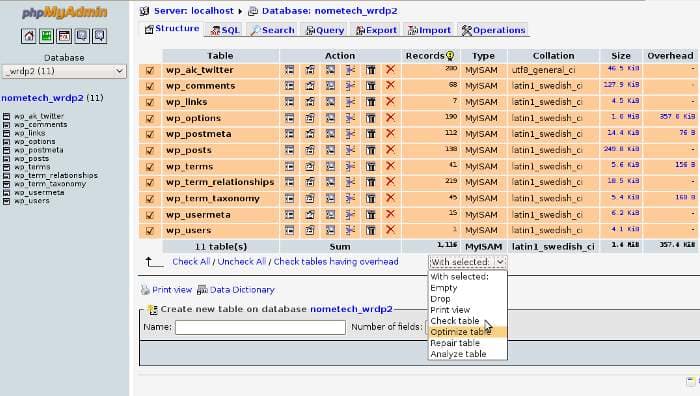Select Optimize table option
The height and width of the screenshot is (396, 700).
[x=467, y=332]
